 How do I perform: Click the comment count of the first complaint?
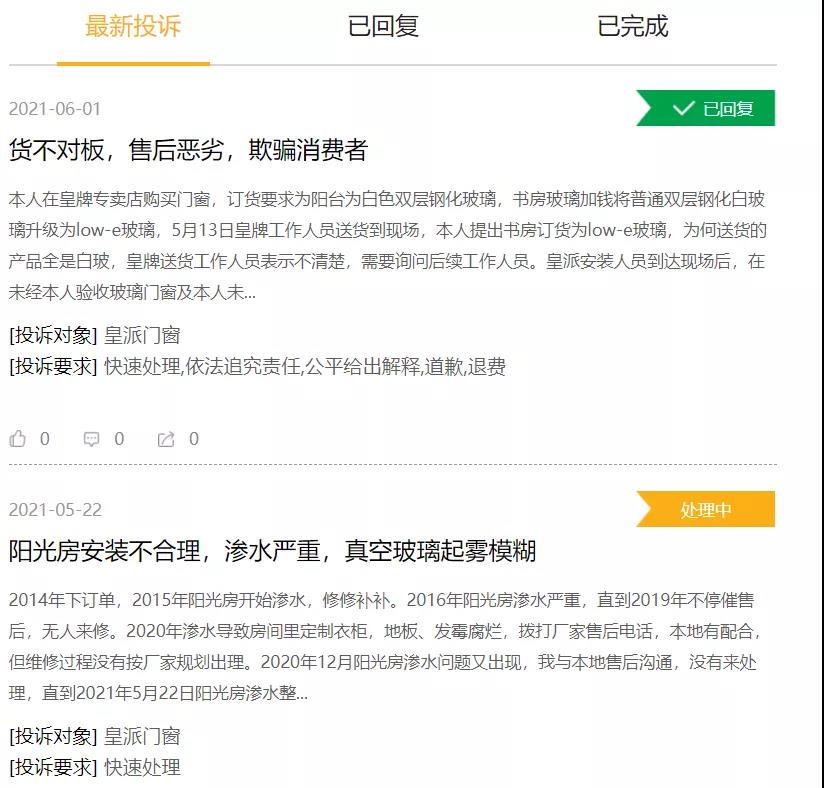tap(119, 438)
